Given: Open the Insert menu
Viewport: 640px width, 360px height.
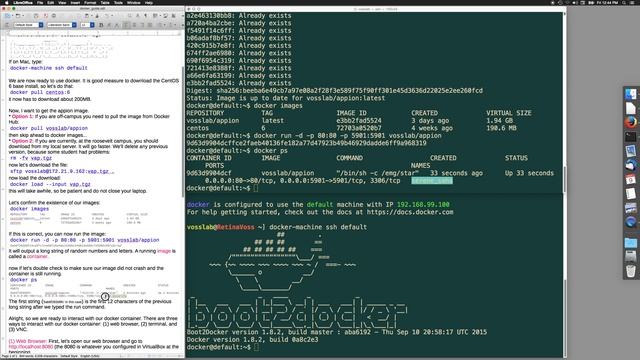Looking at the screenshot, I should tap(75, 2).
